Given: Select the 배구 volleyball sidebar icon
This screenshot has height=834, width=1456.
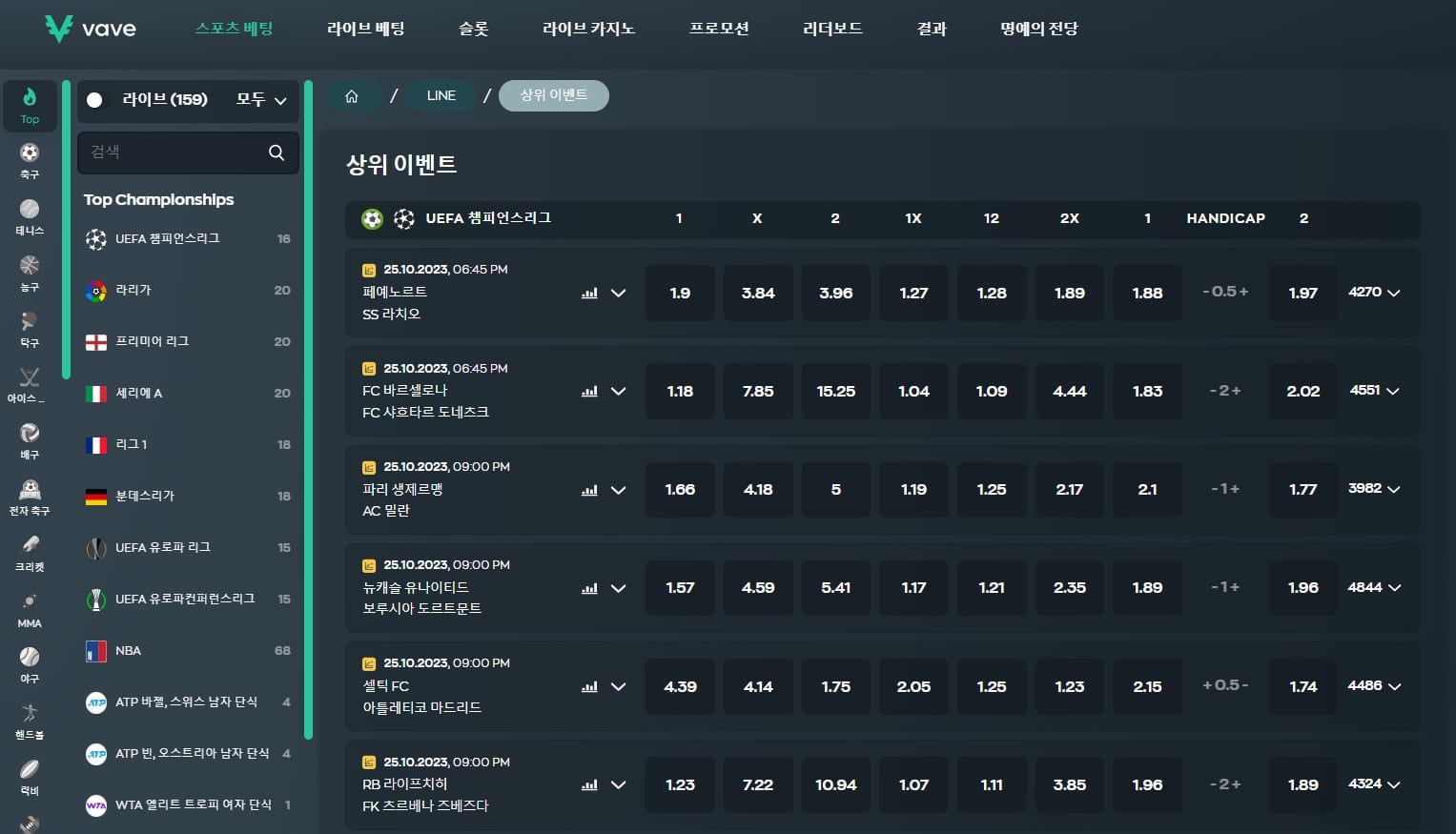Looking at the screenshot, I should [30, 433].
